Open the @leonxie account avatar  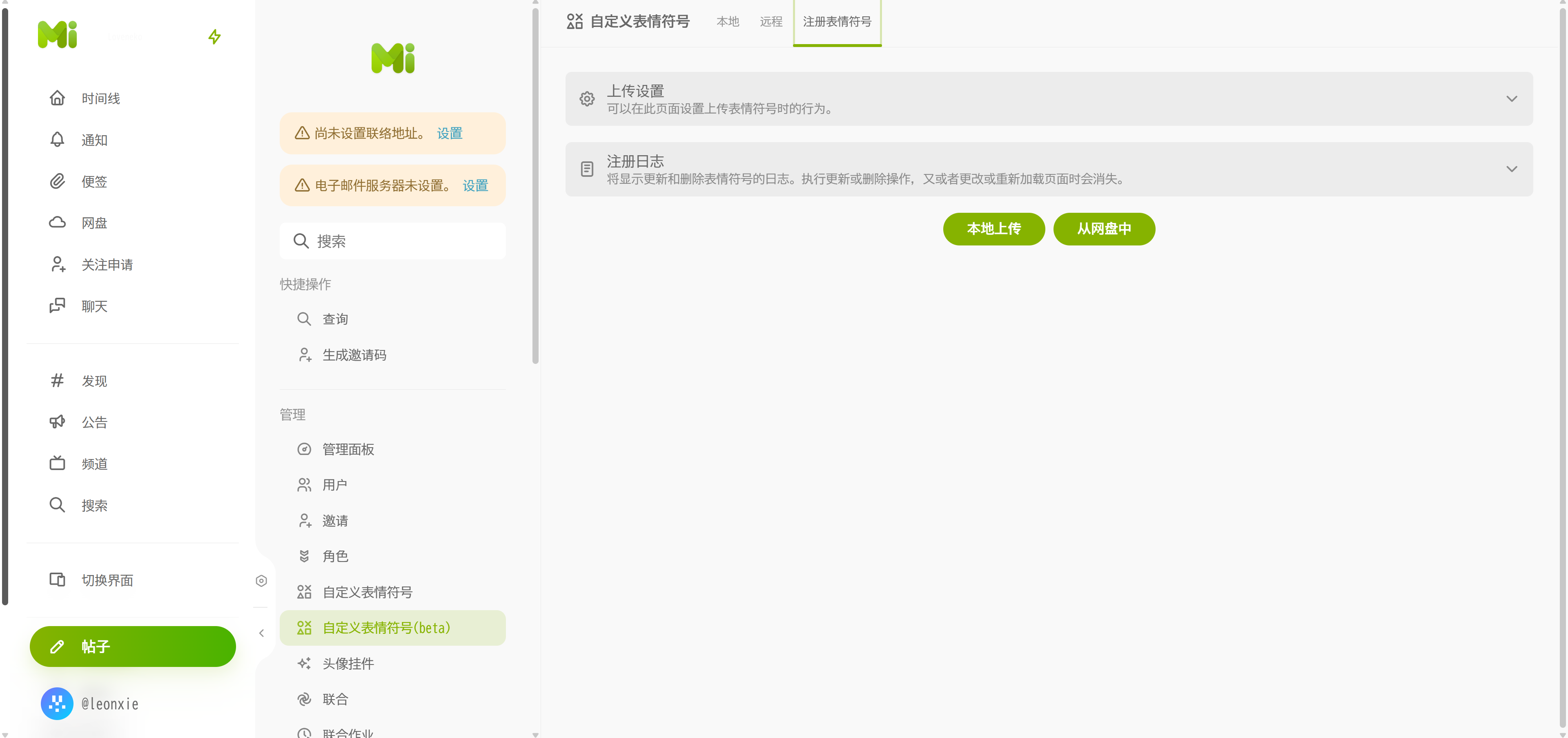point(57,703)
